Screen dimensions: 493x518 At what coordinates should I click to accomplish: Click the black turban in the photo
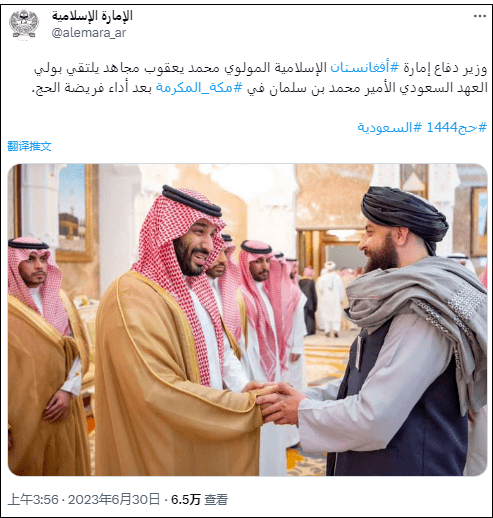coord(404,215)
